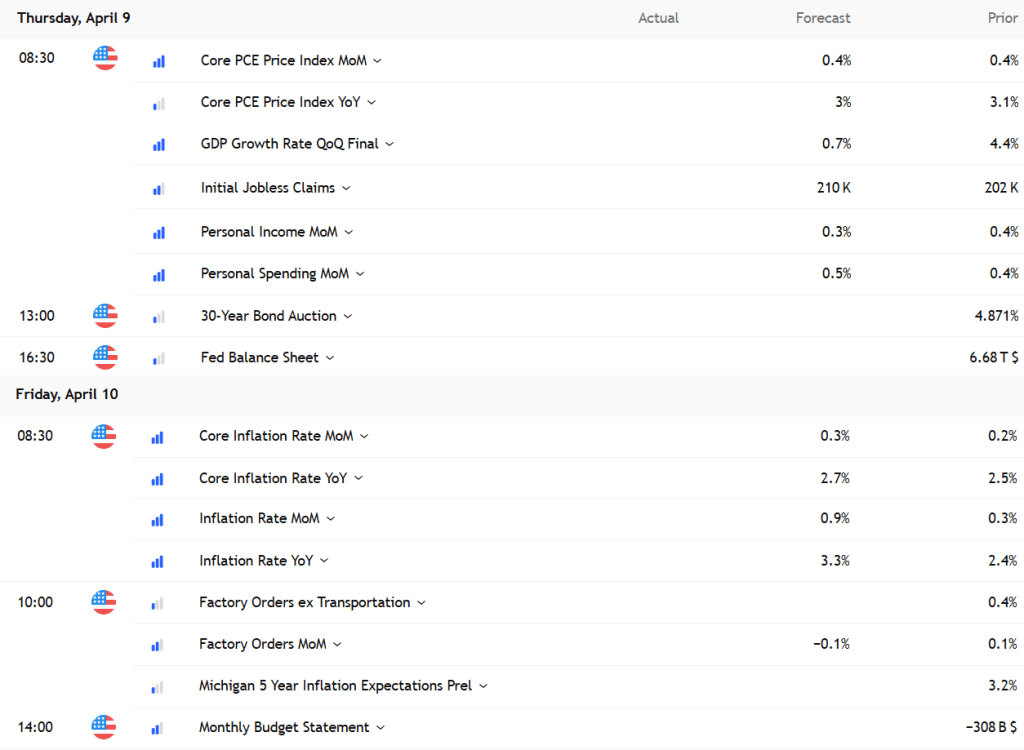Click the Prior column header
The image size is (1024, 750).
[x=1002, y=18]
